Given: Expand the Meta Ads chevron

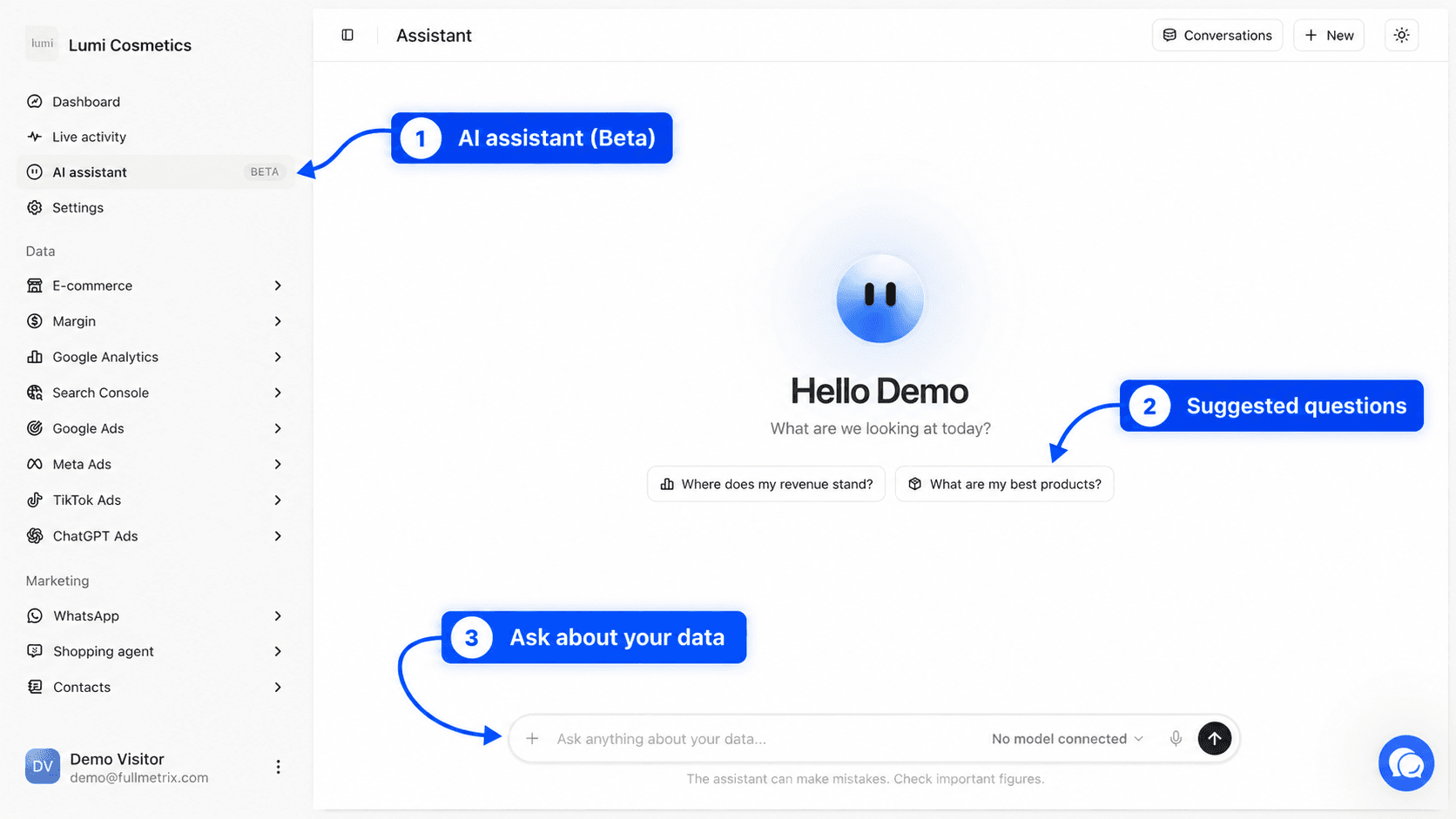Looking at the screenshot, I should click(x=278, y=464).
